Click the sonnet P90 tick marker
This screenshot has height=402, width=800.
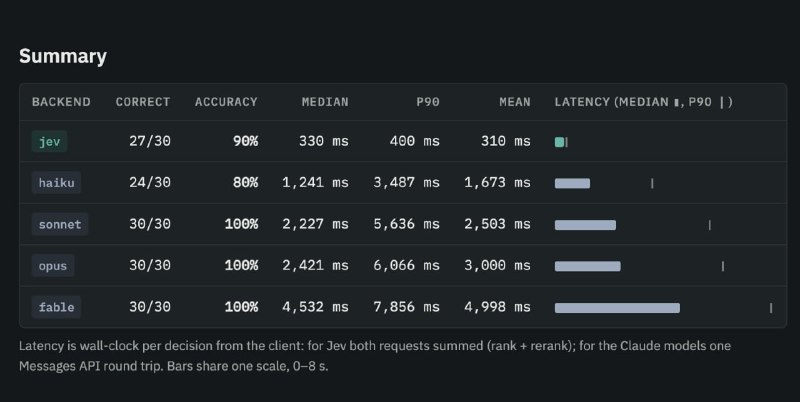click(710, 225)
